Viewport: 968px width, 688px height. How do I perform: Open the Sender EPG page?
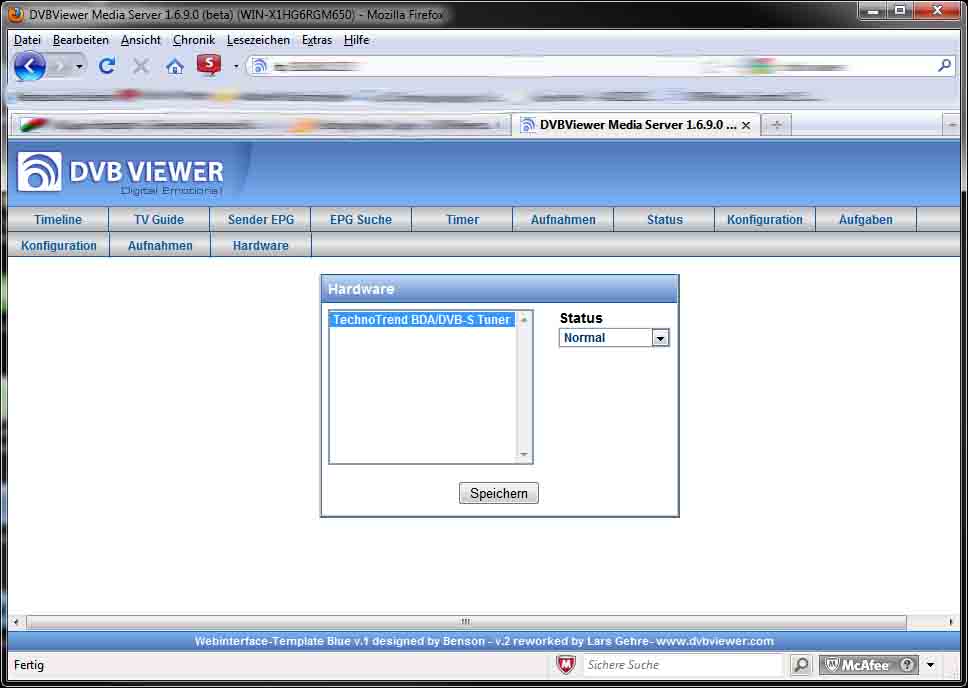click(261, 220)
